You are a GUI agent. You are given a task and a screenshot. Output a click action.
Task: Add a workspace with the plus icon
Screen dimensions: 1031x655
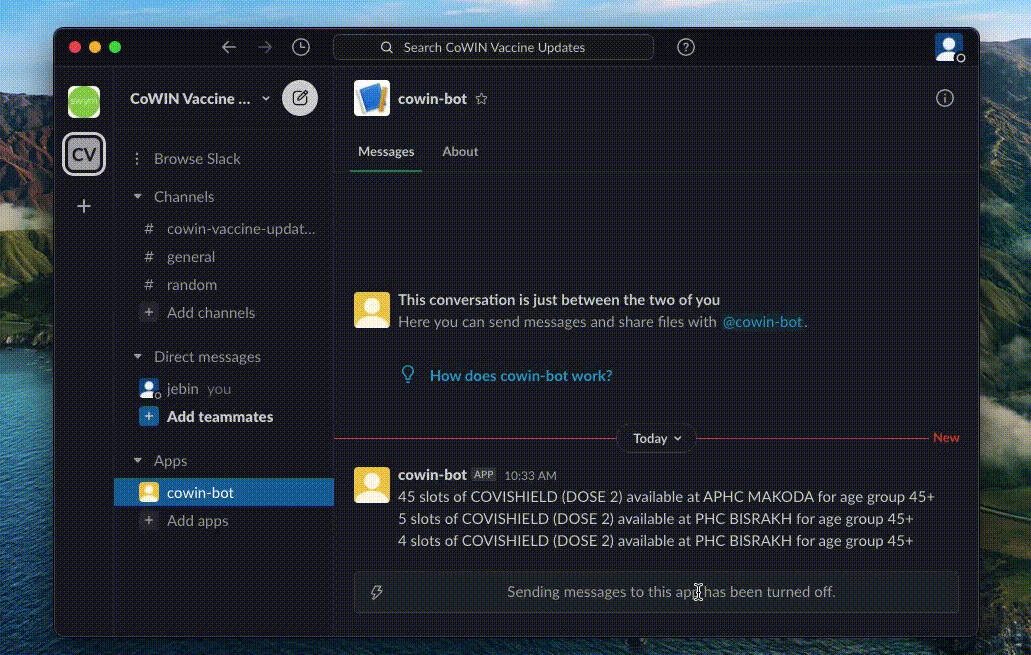point(84,206)
